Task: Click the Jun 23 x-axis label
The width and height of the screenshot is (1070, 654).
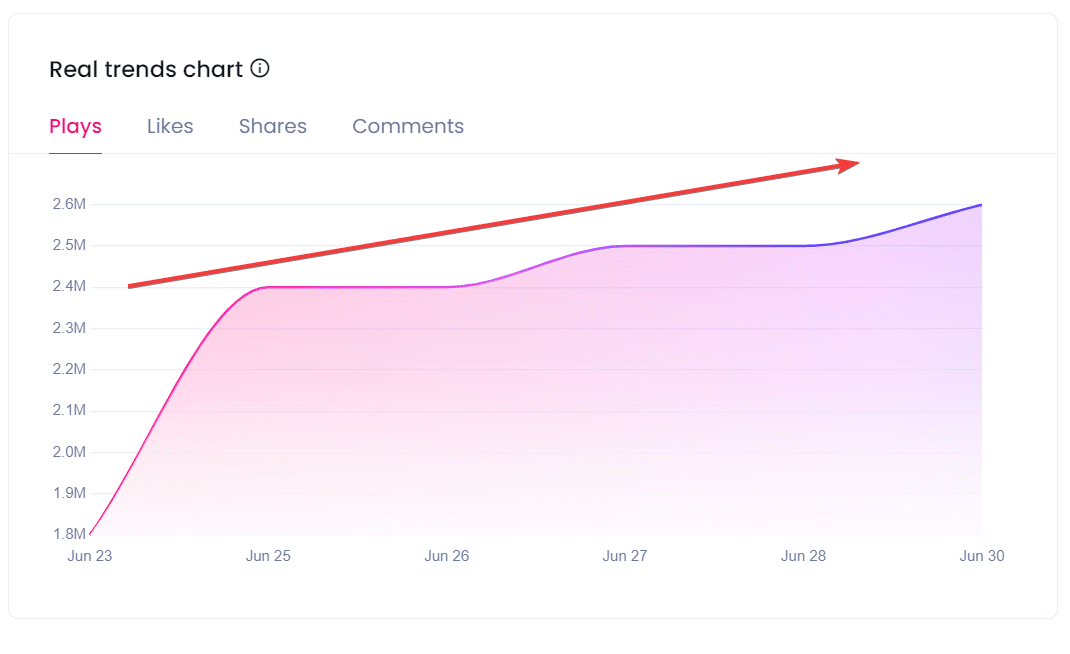Action: (90, 556)
